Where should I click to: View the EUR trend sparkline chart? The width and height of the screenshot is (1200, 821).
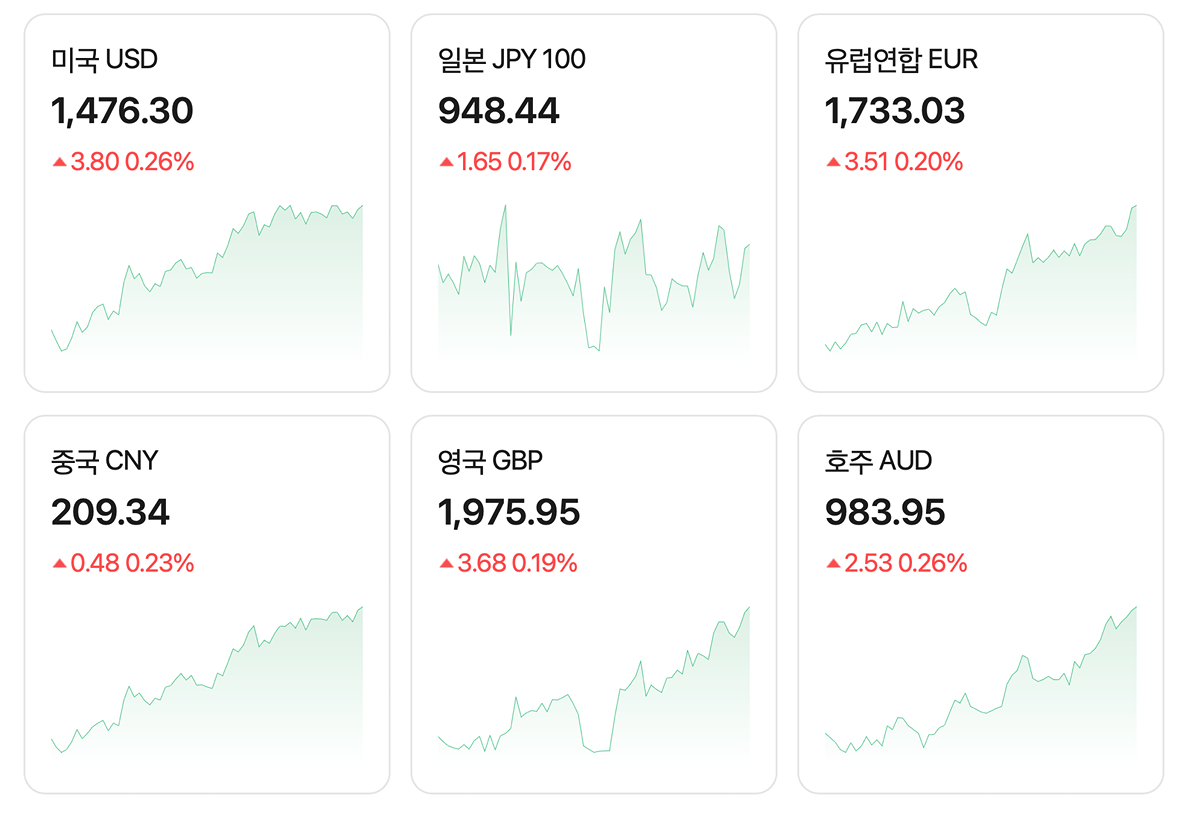point(981,280)
